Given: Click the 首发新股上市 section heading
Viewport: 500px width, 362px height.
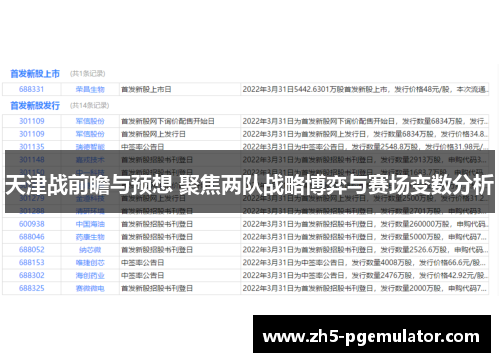Looking at the screenshot, I should tap(35, 74).
